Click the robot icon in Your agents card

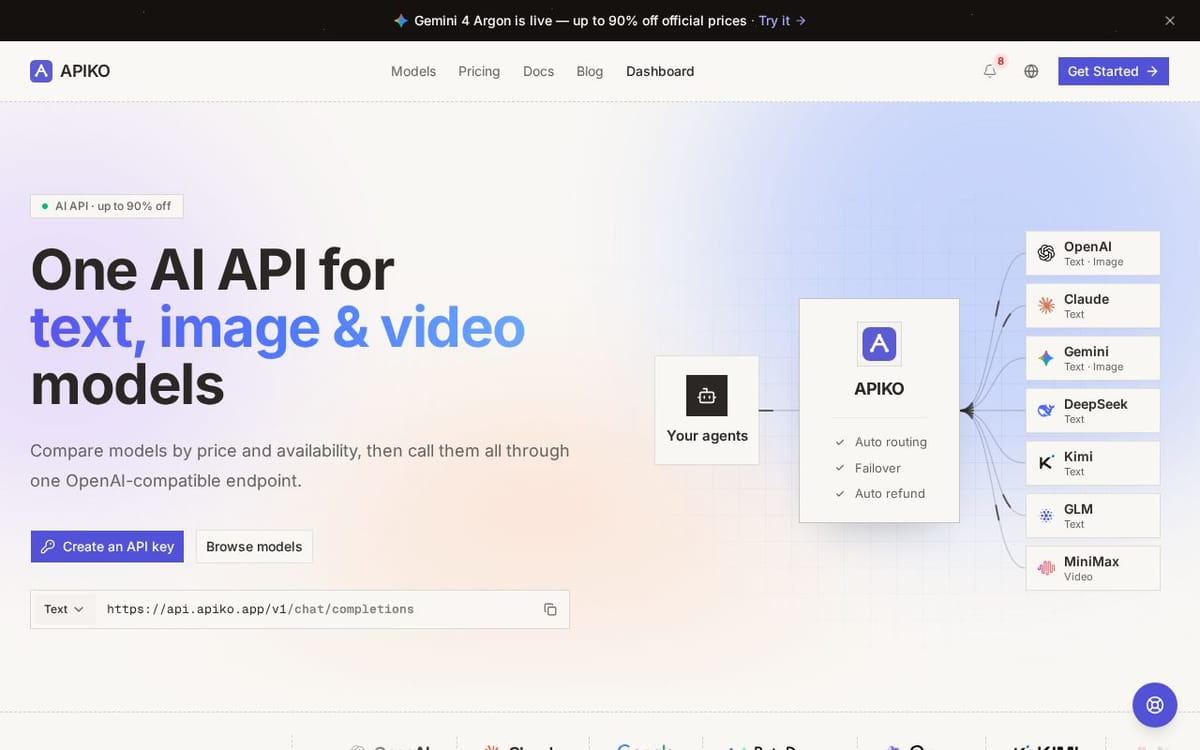[707, 396]
